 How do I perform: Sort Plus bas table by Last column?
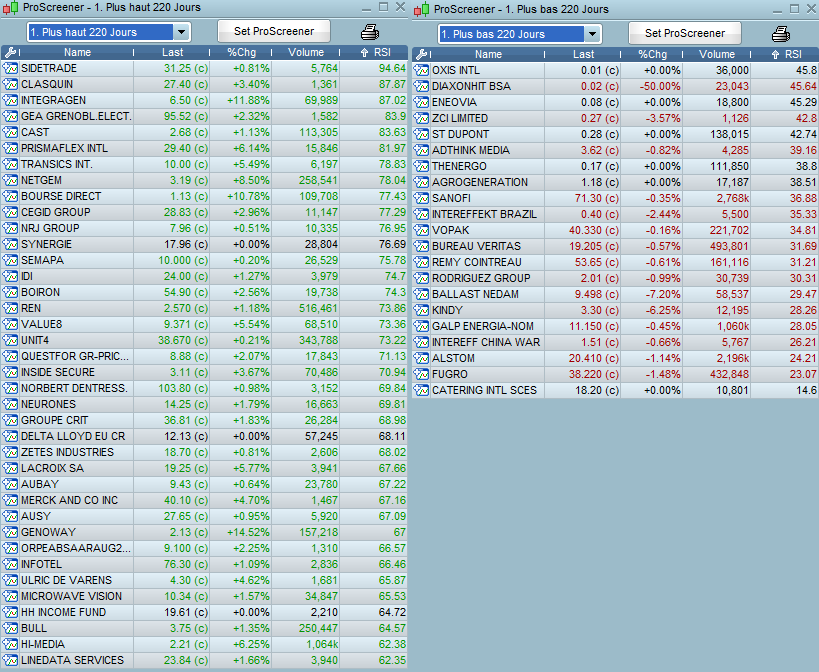[x=583, y=54]
